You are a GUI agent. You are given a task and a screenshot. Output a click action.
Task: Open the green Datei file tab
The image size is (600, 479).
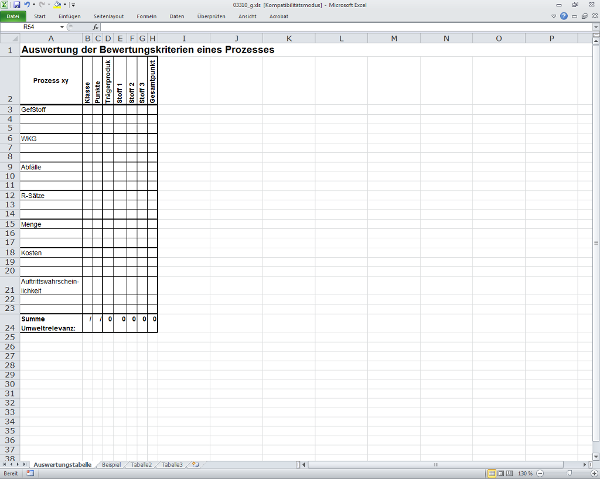(13, 17)
